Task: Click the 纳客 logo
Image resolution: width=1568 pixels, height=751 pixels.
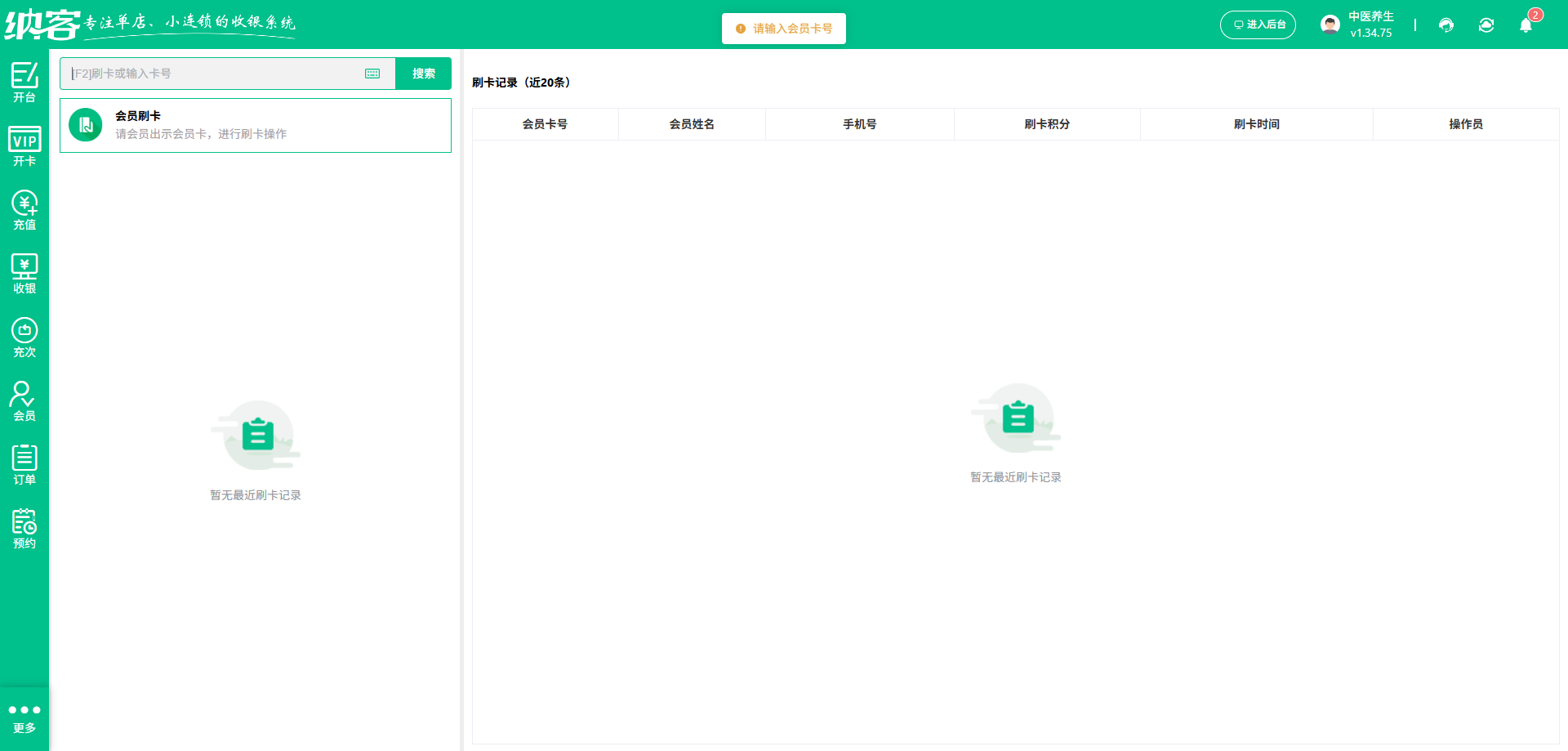Action: click(x=42, y=25)
